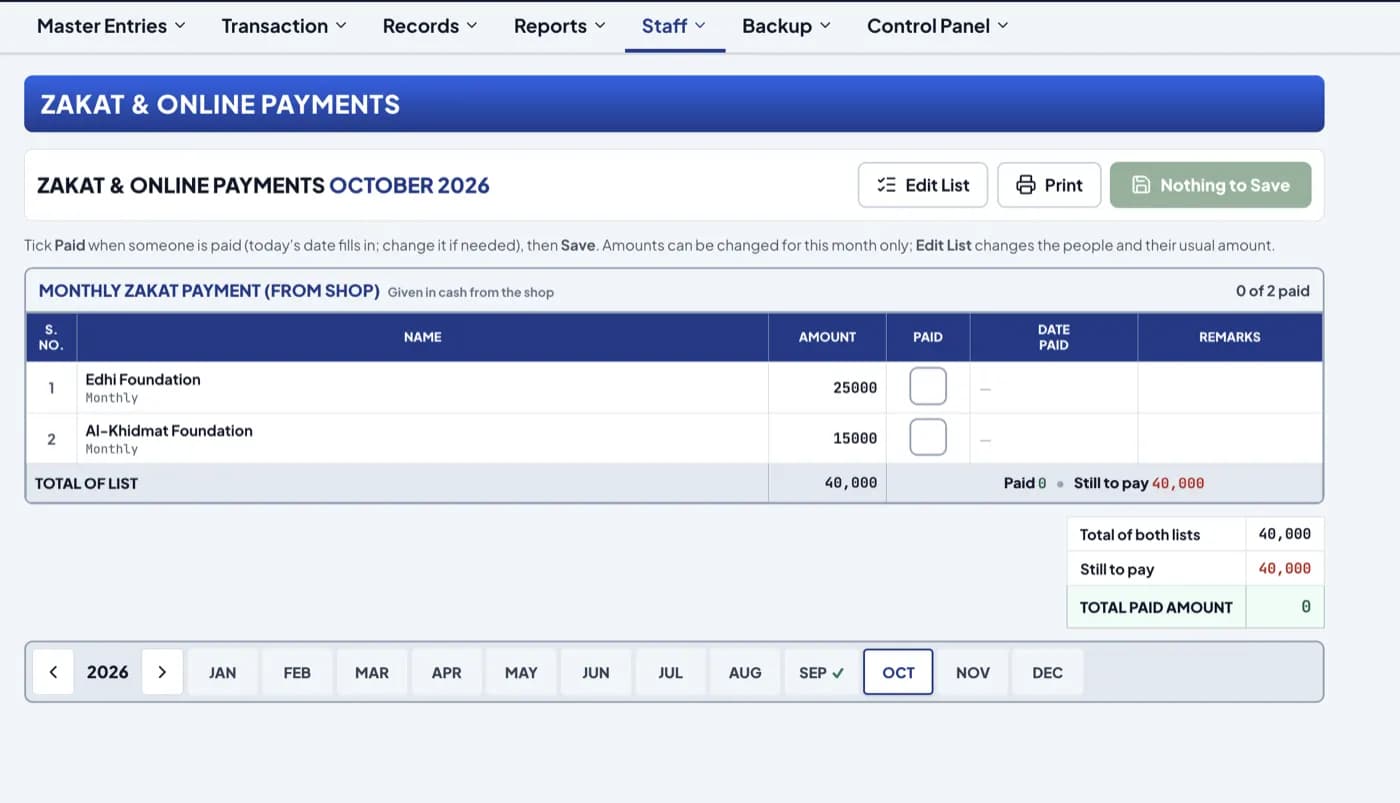Select the FEB month tab

click(x=297, y=672)
